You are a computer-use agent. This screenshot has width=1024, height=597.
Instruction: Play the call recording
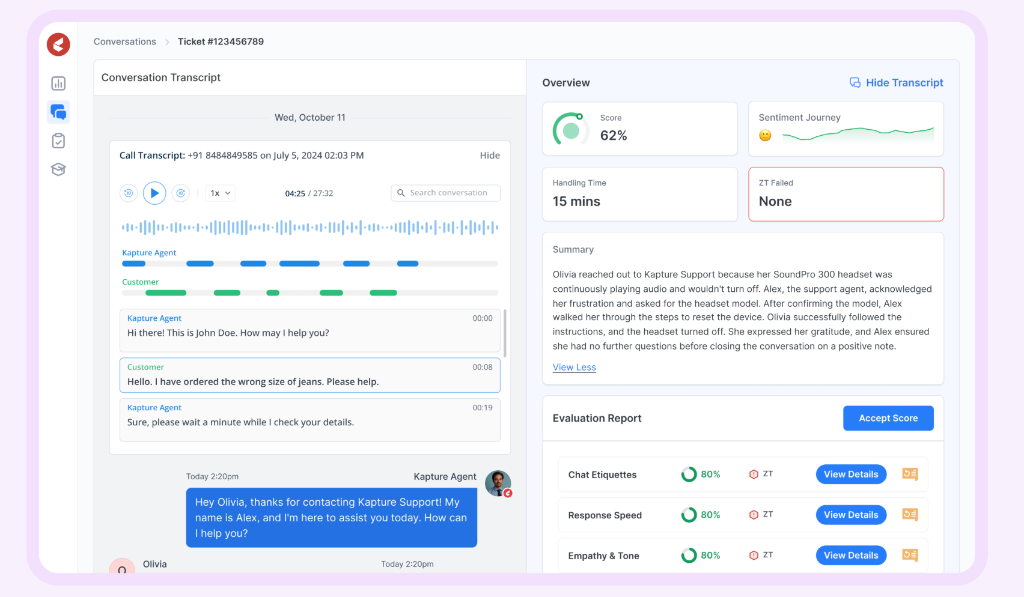(154, 193)
